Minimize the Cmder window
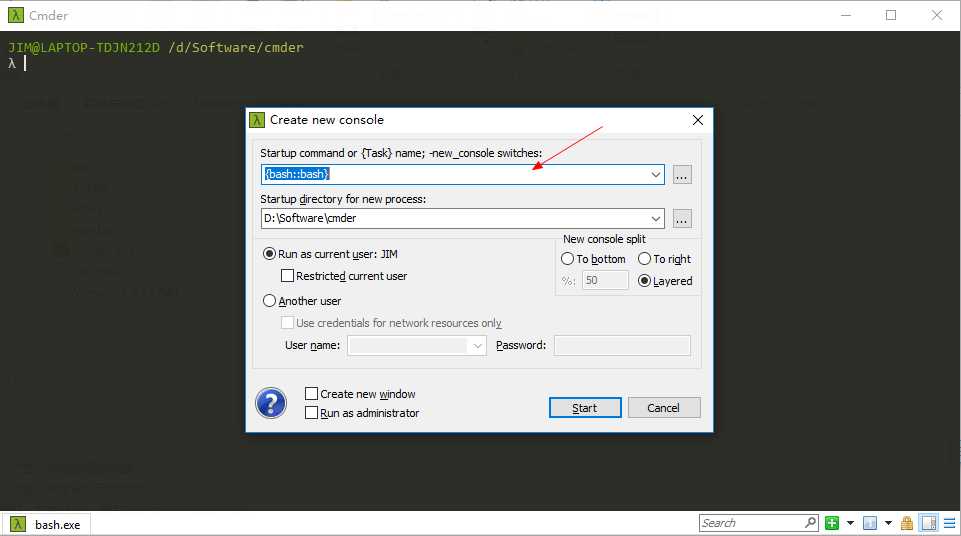The height and width of the screenshot is (536, 961). 846,15
